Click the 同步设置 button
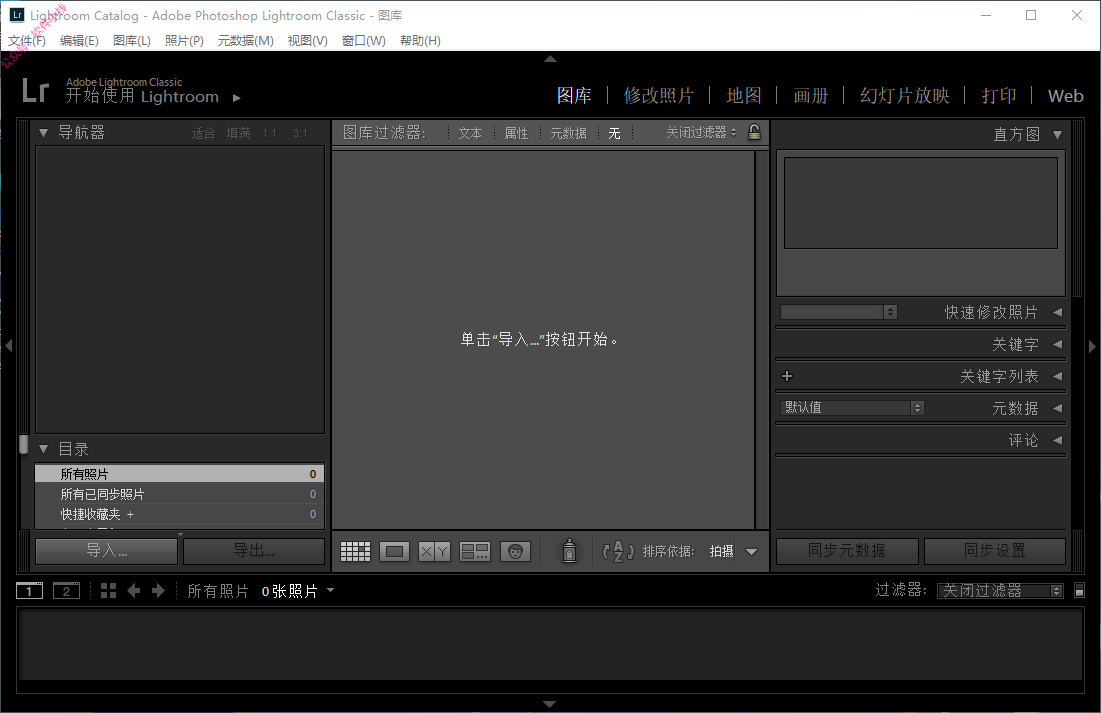Viewport: 1101px width, 713px height. pos(995,551)
